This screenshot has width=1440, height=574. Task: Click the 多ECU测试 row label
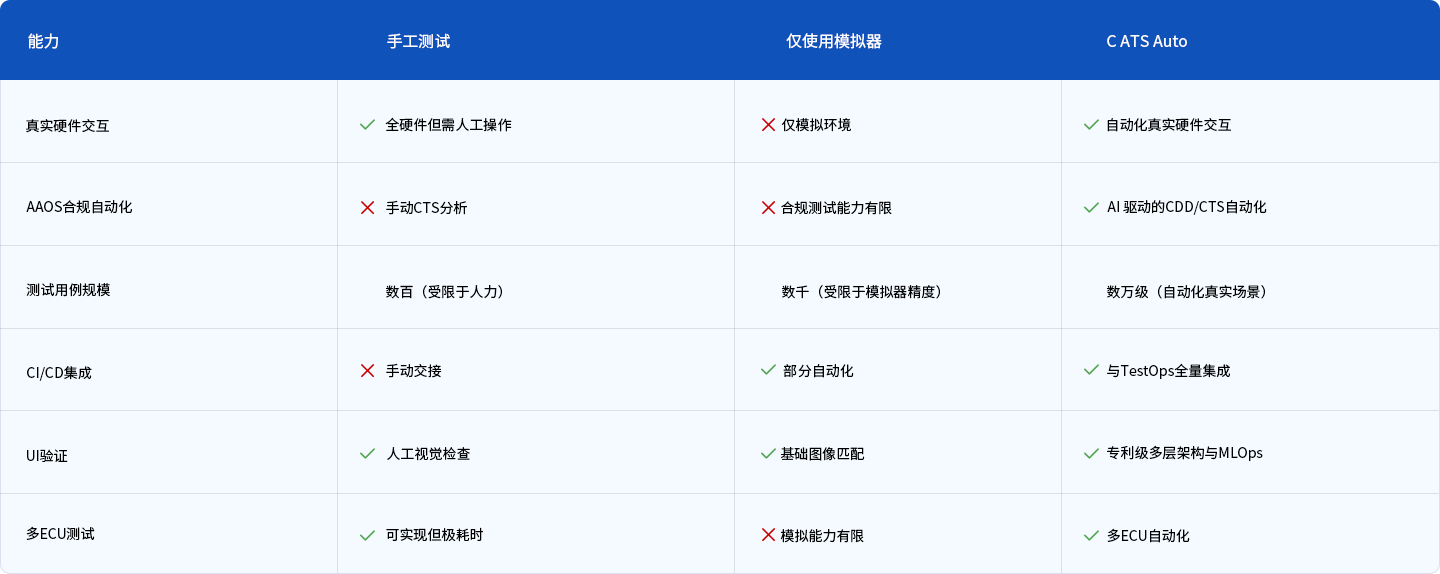pos(60,534)
